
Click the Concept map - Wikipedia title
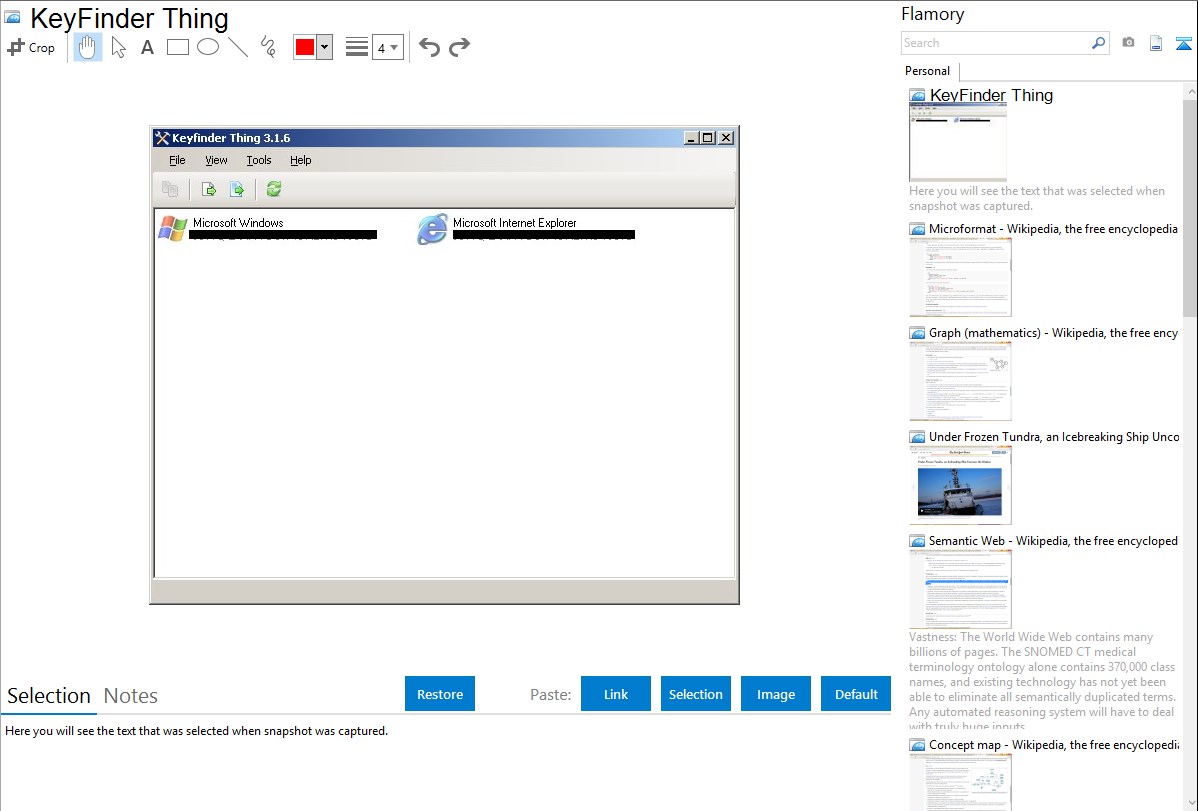point(1054,744)
